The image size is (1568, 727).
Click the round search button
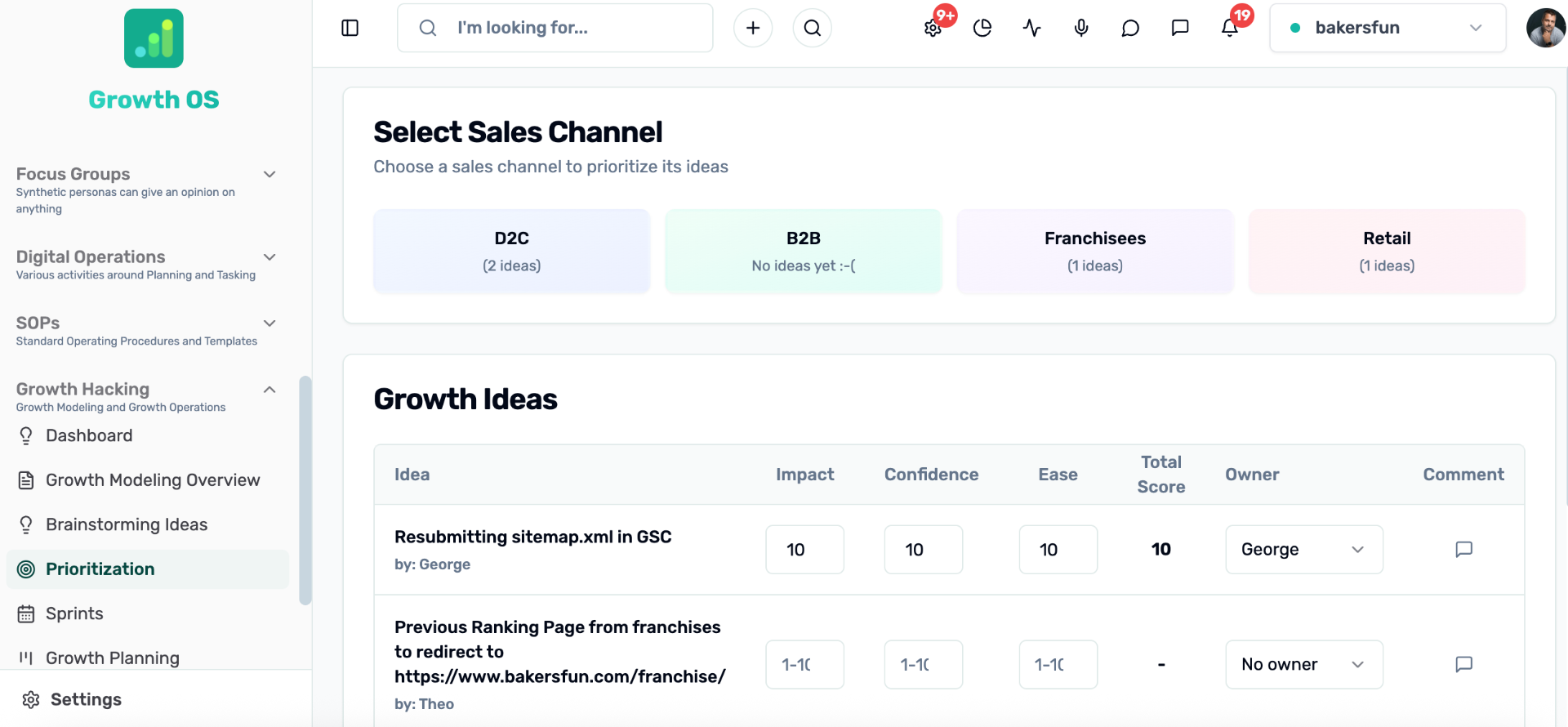point(813,28)
